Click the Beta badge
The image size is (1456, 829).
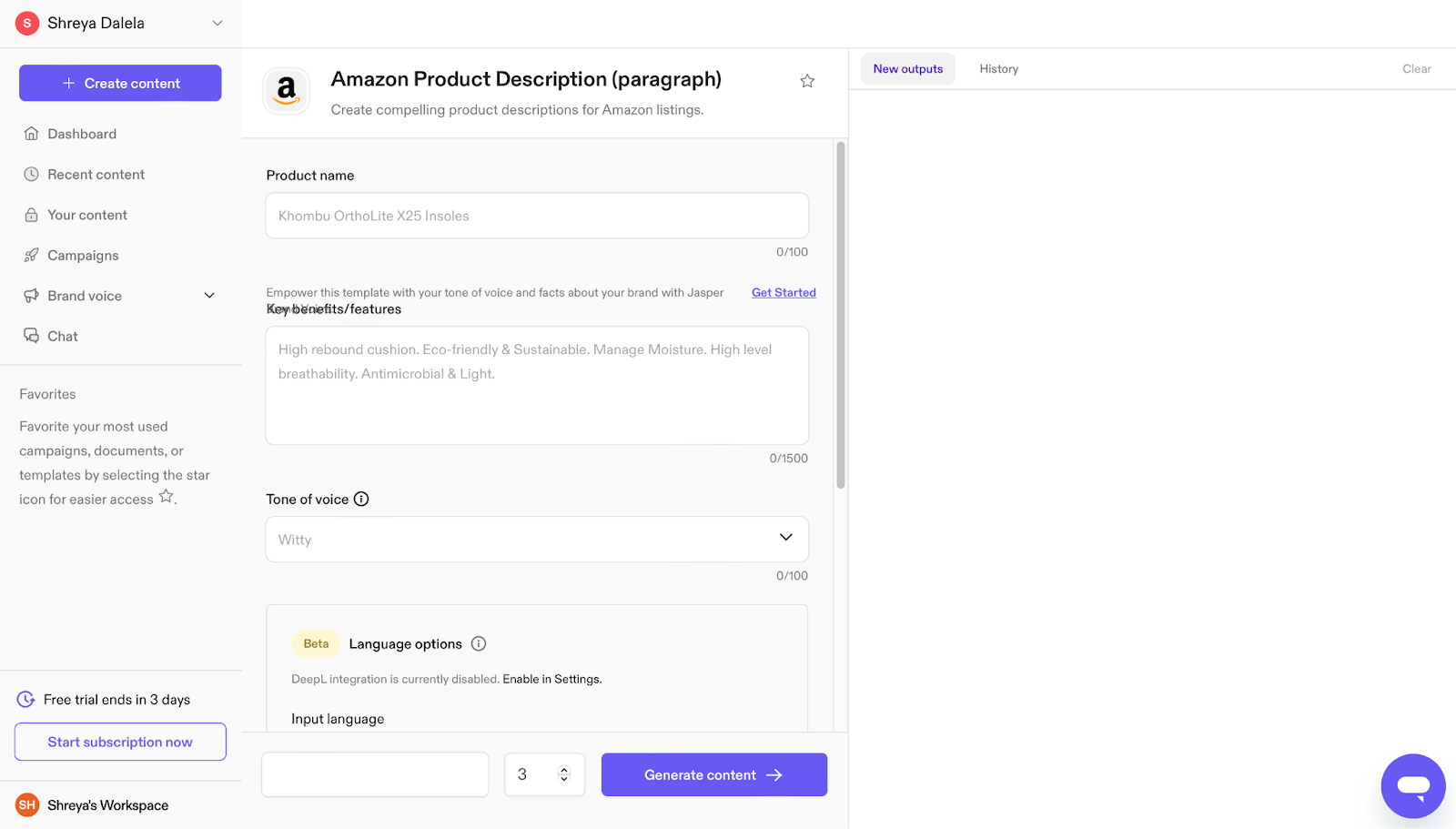point(316,643)
